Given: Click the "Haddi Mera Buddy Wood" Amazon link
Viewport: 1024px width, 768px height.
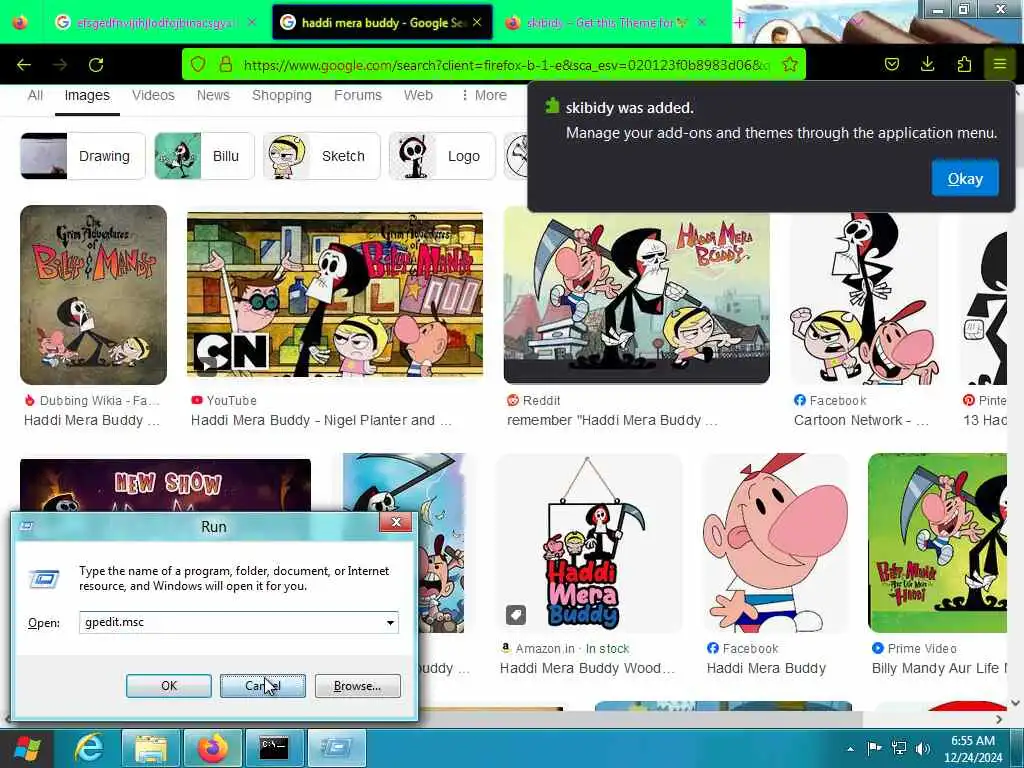Looking at the screenshot, I should coord(587,669).
